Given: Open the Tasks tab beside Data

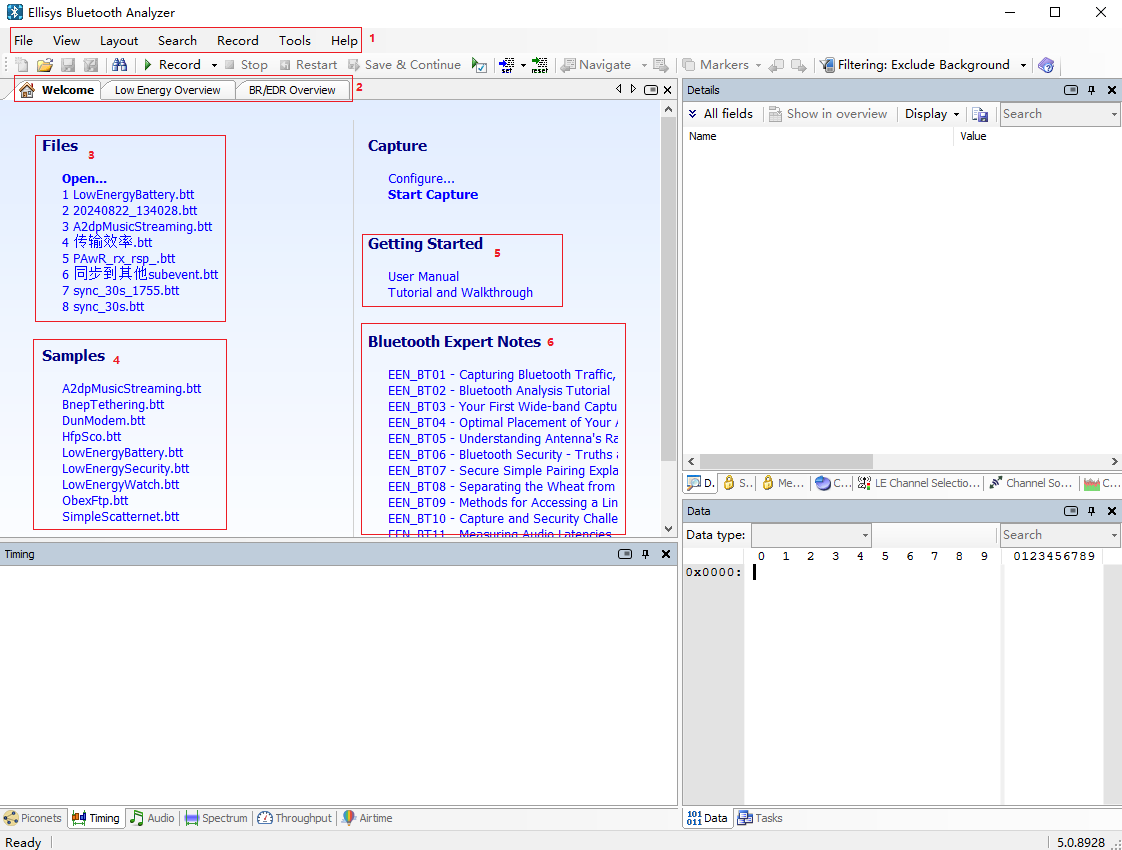Looking at the screenshot, I should [760, 818].
